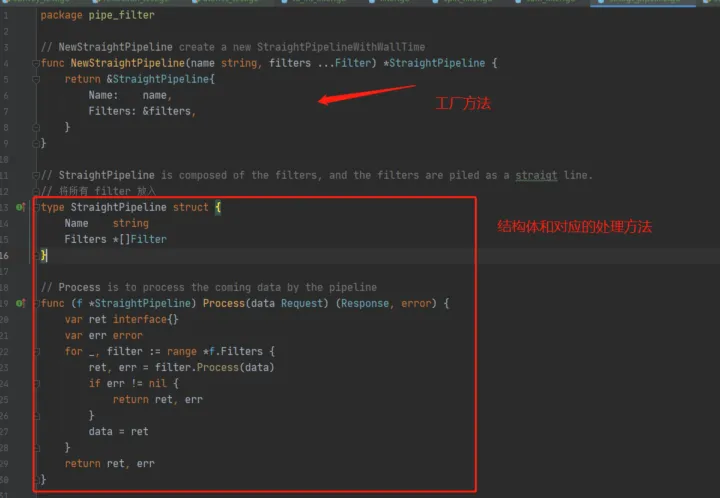Image resolution: width=720 pixels, height=498 pixels.
Task: Click *[]Filter in the struct Filters field
Action: (x=140, y=239)
